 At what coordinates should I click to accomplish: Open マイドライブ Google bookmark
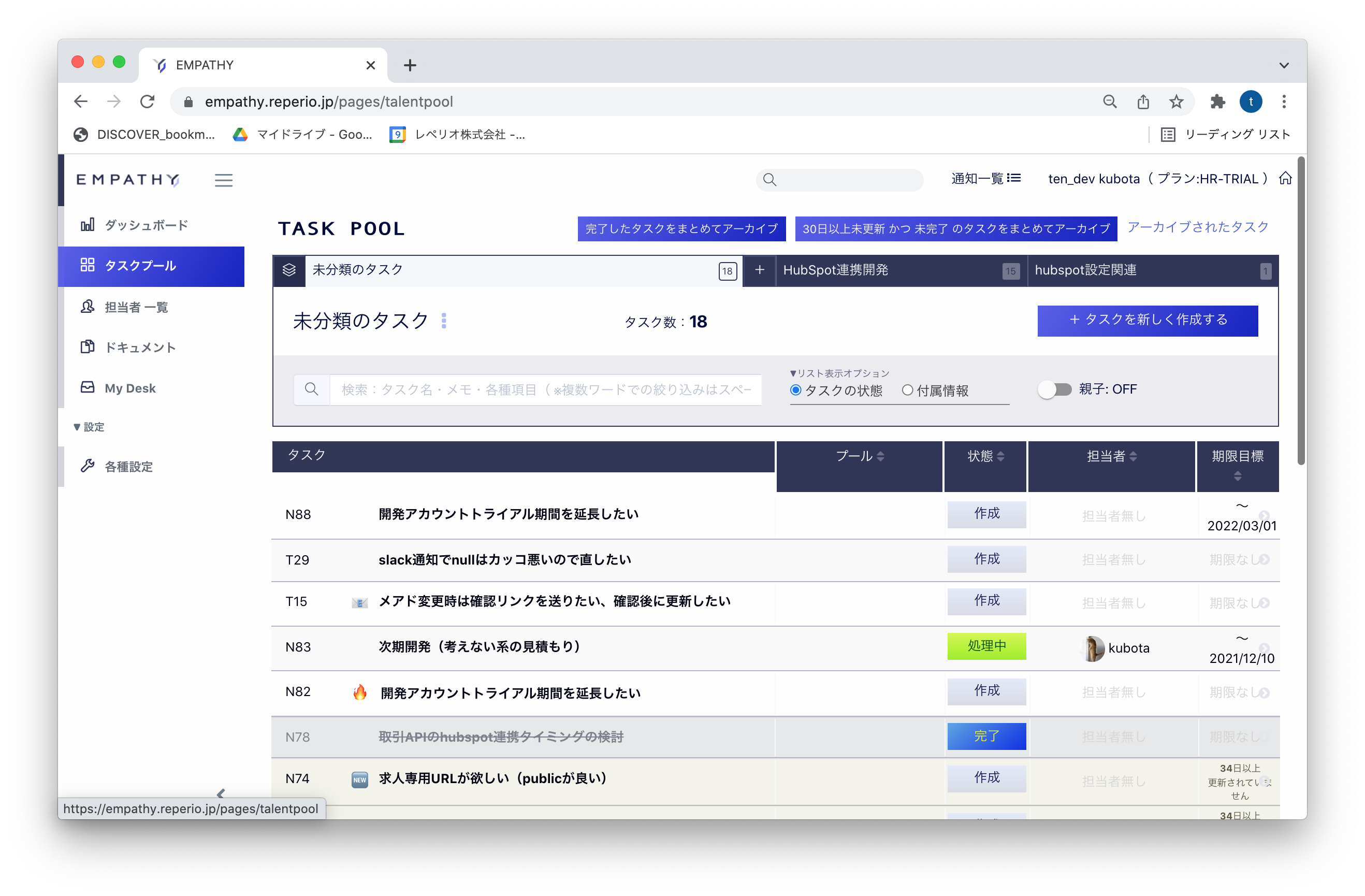pyautogui.click(x=303, y=134)
